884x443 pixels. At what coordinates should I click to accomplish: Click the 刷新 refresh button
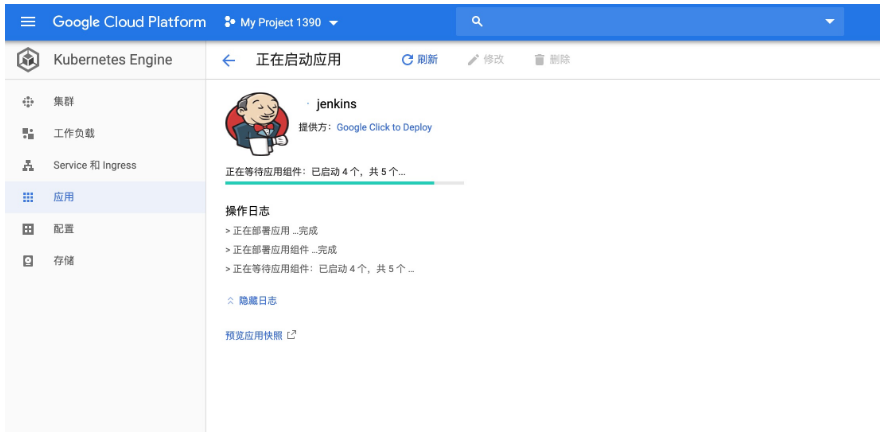click(419, 60)
